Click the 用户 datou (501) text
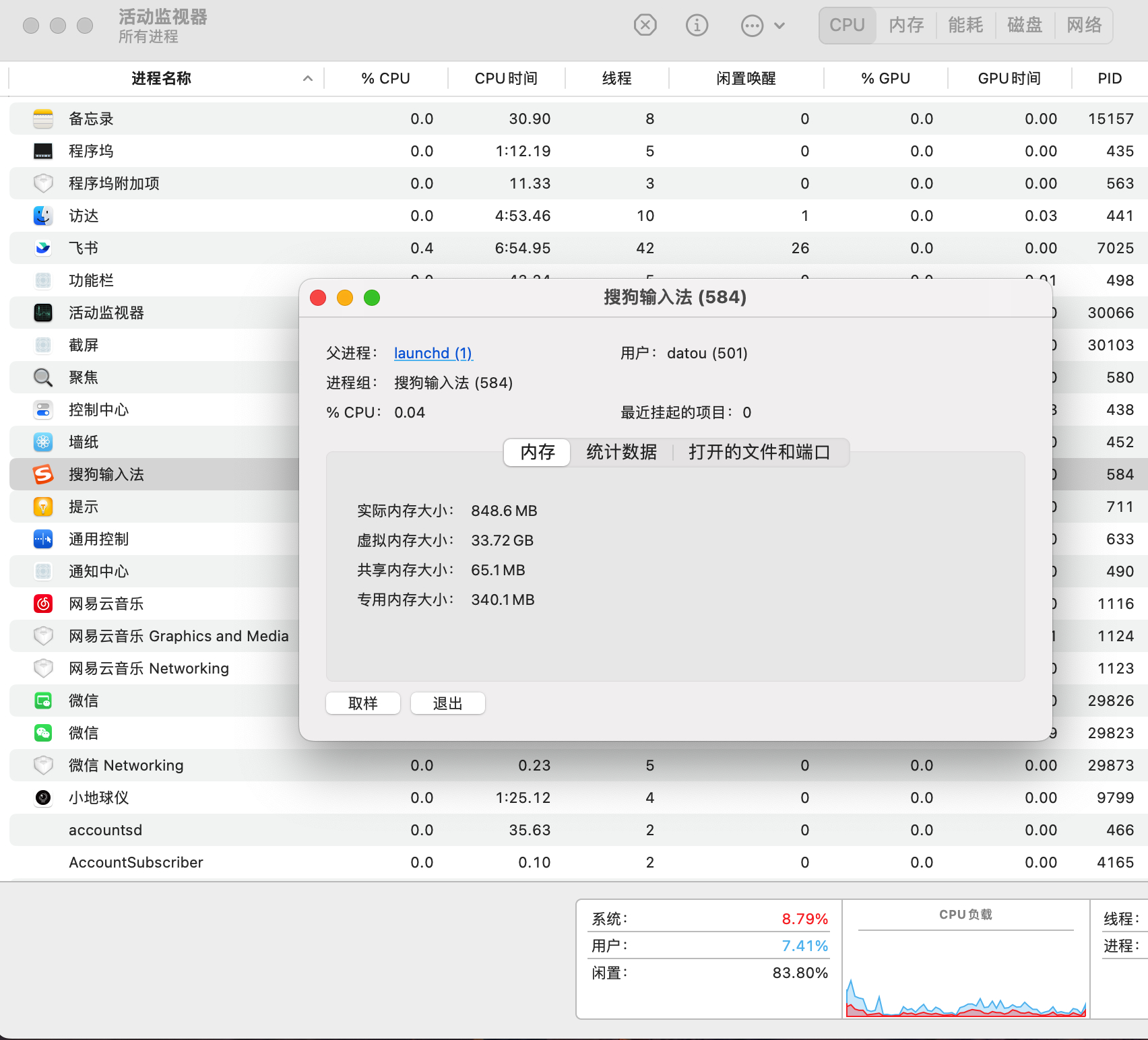Viewport: 1148px width, 1040px height. tap(684, 353)
